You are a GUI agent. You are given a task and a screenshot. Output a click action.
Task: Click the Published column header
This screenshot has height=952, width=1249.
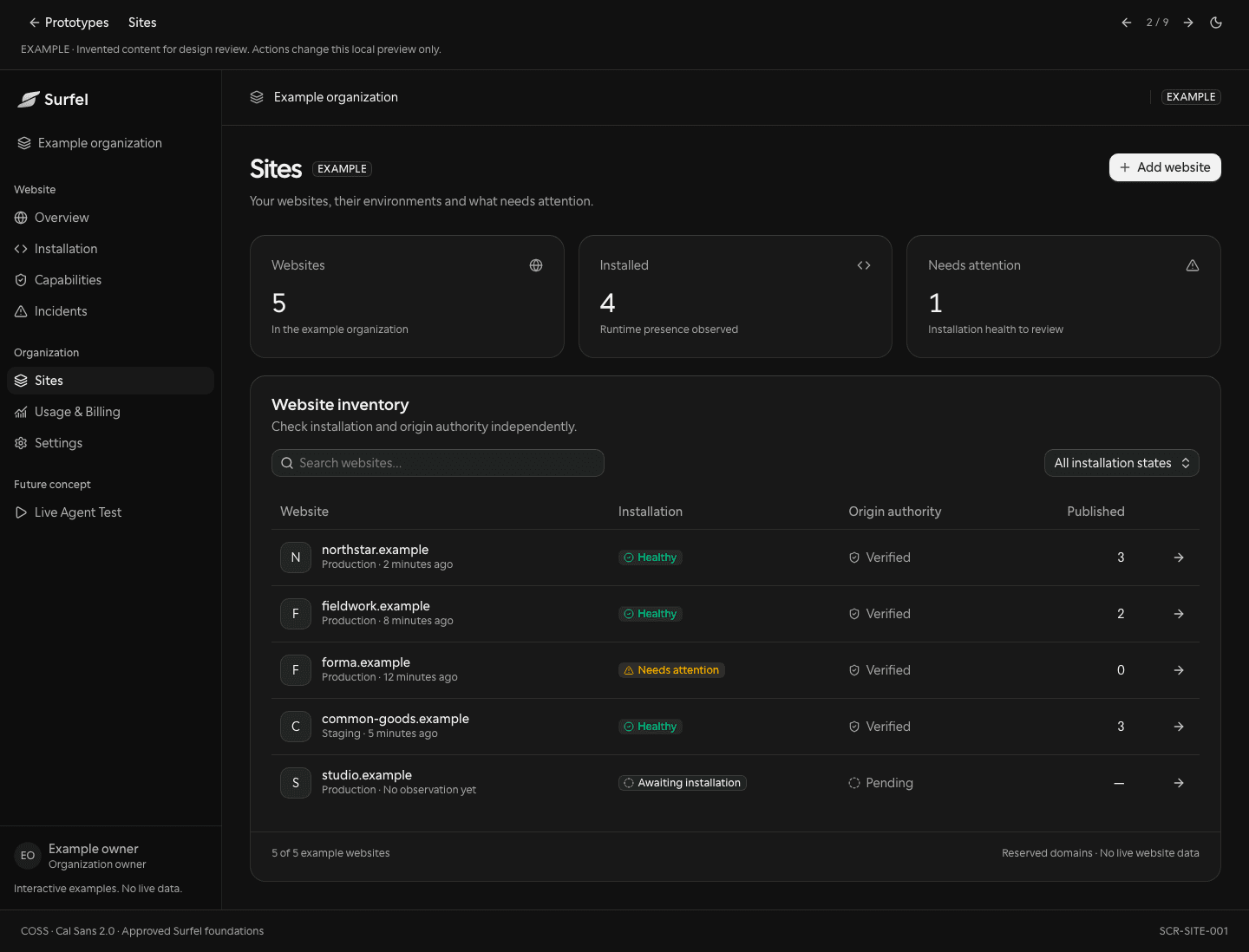coord(1095,512)
